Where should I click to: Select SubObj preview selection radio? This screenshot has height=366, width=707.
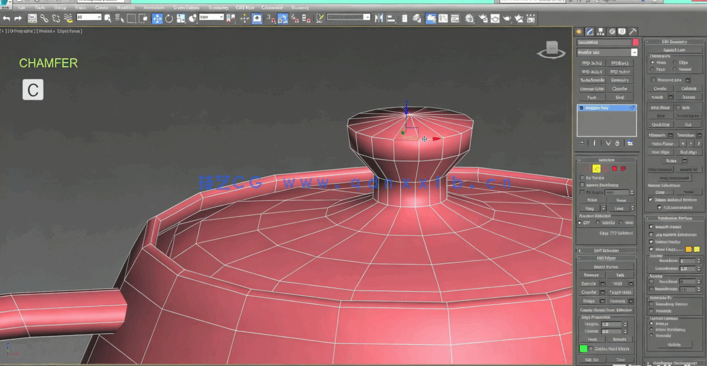click(598, 223)
